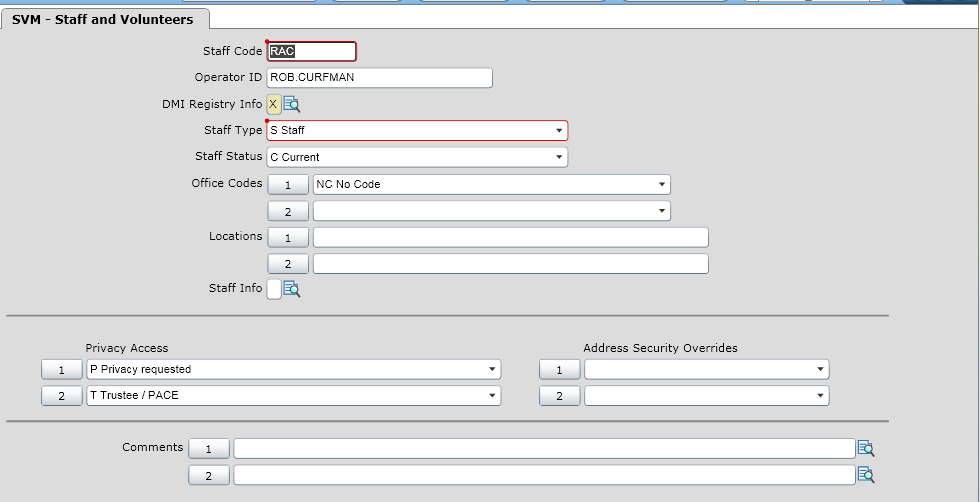
Task: Click the Office Codes row 1 button
Action: tap(288, 185)
